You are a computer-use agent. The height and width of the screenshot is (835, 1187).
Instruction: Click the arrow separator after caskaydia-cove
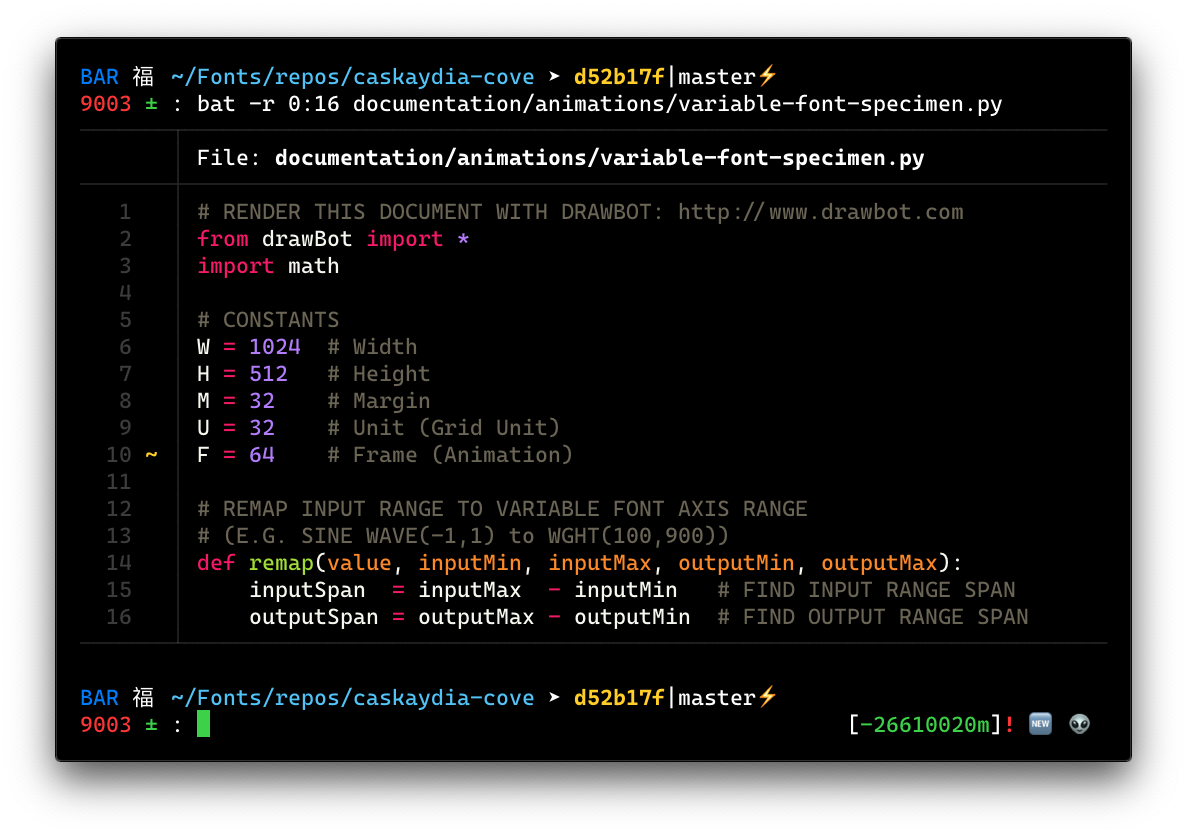pyautogui.click(x=553, y=76)
